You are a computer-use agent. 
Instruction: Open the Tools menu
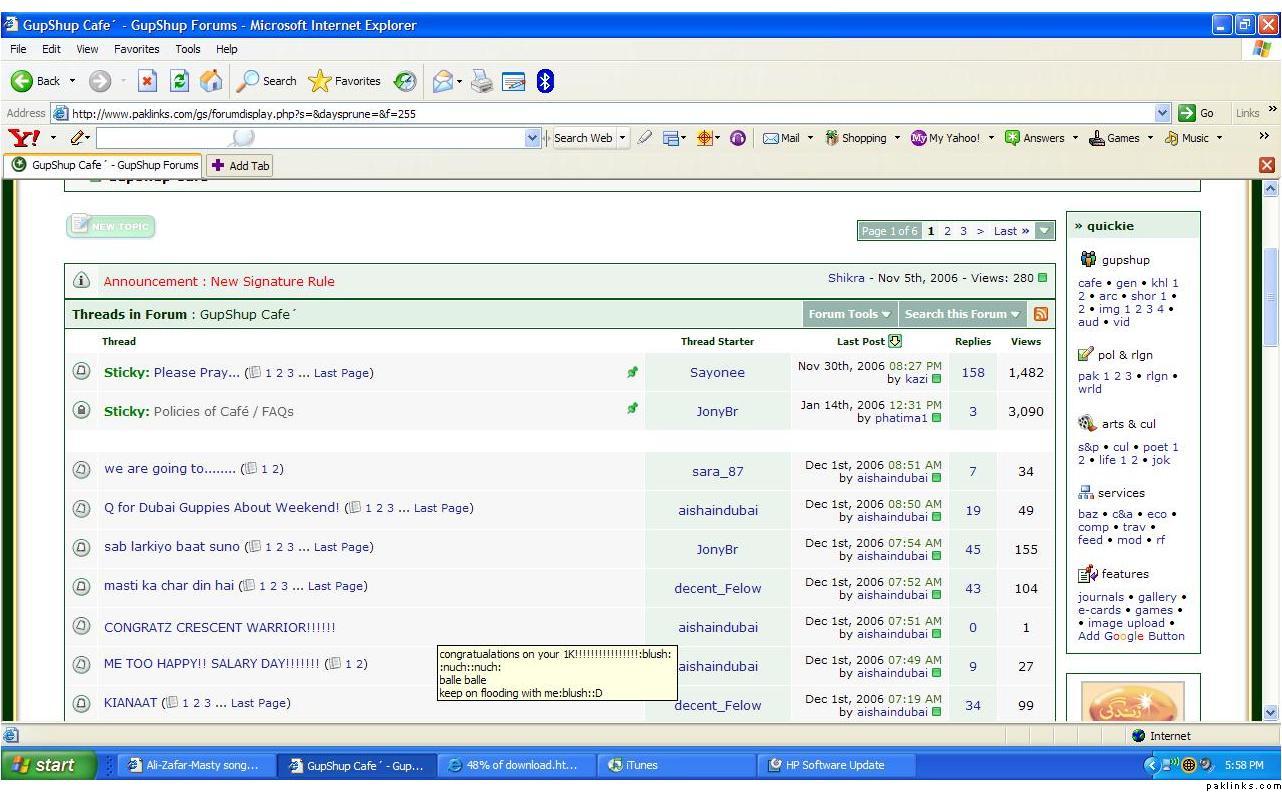(x=188, y=49)
